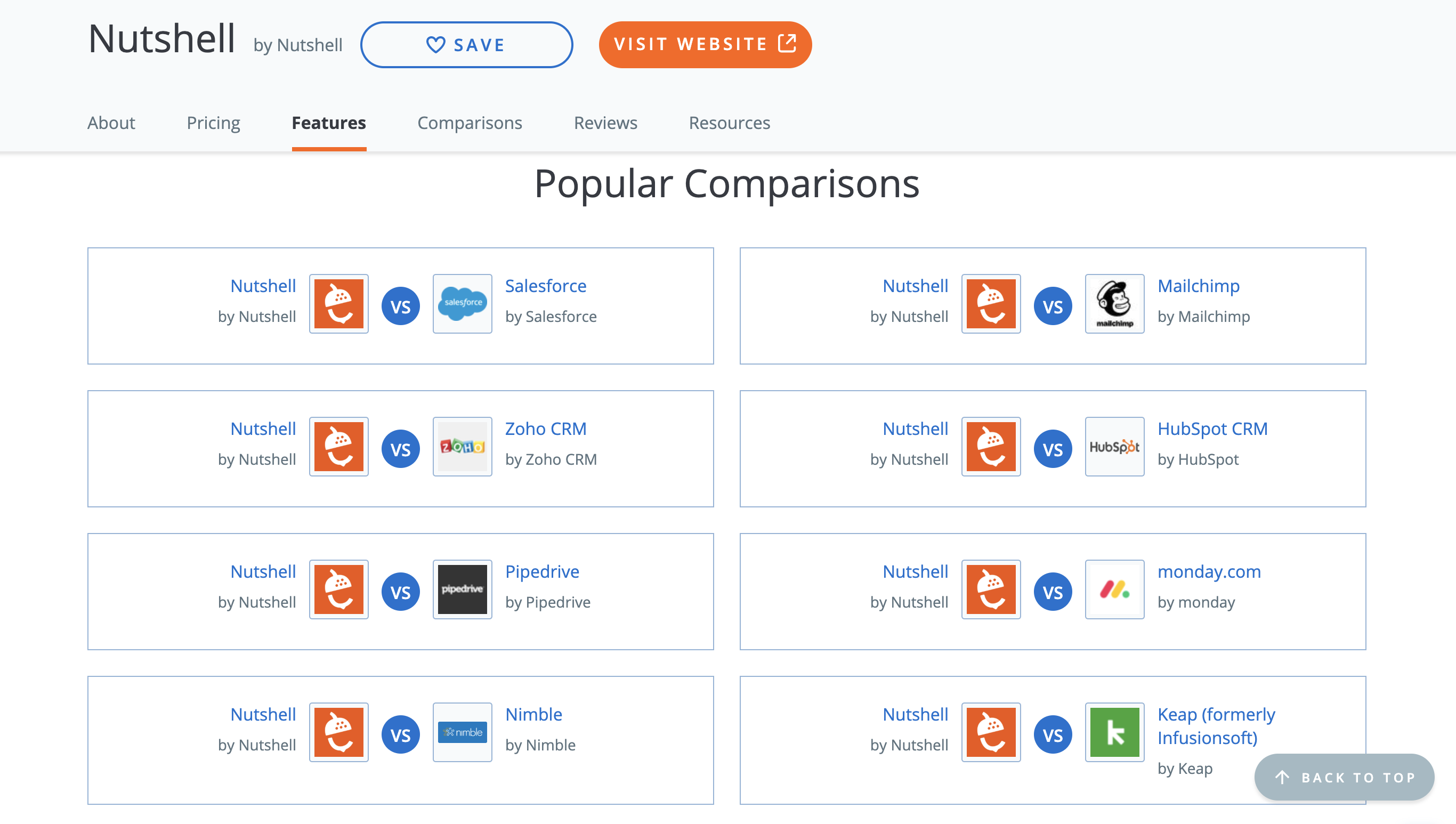Image resolution: width=1456 pixels, height=824 pixels.
Task: Open the About navigation menu item
Action: [x=112, y=123]
